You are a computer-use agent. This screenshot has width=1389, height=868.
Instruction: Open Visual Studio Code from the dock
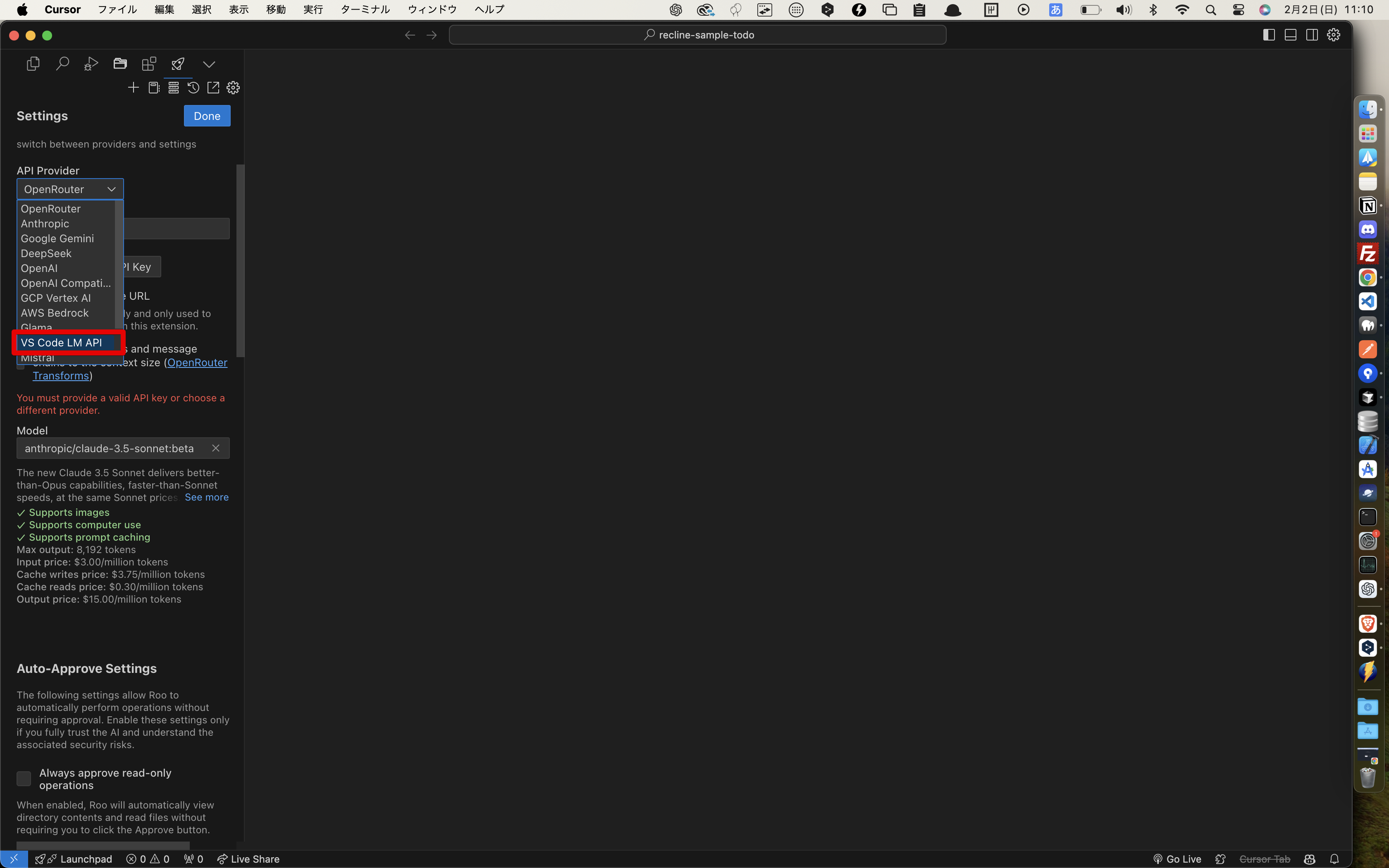[1368, 301]
